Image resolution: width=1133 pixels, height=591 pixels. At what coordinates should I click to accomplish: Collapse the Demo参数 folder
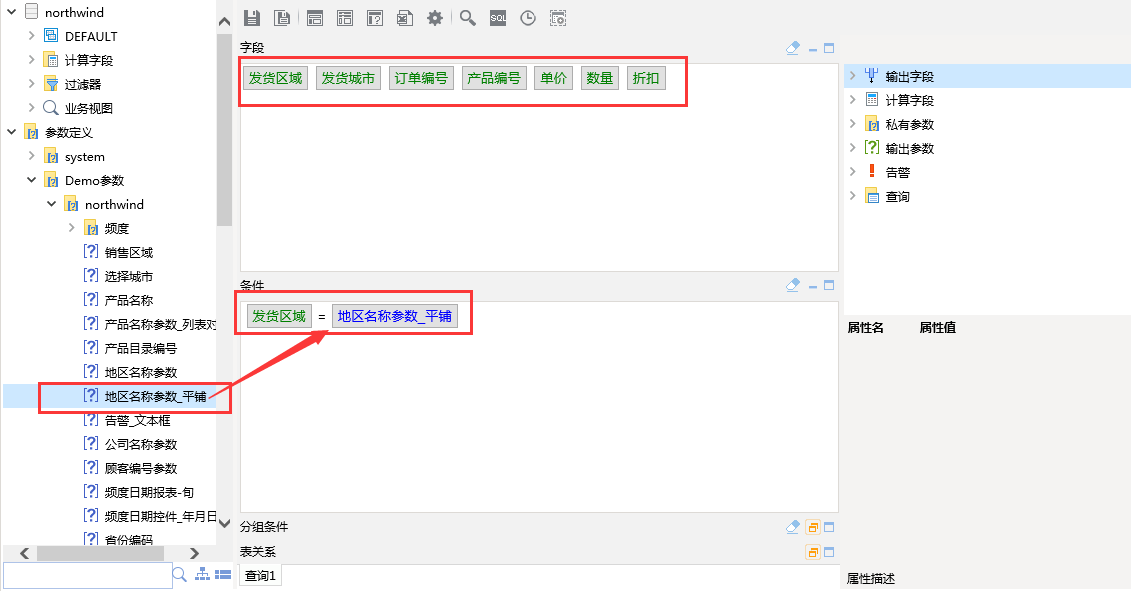31,180
